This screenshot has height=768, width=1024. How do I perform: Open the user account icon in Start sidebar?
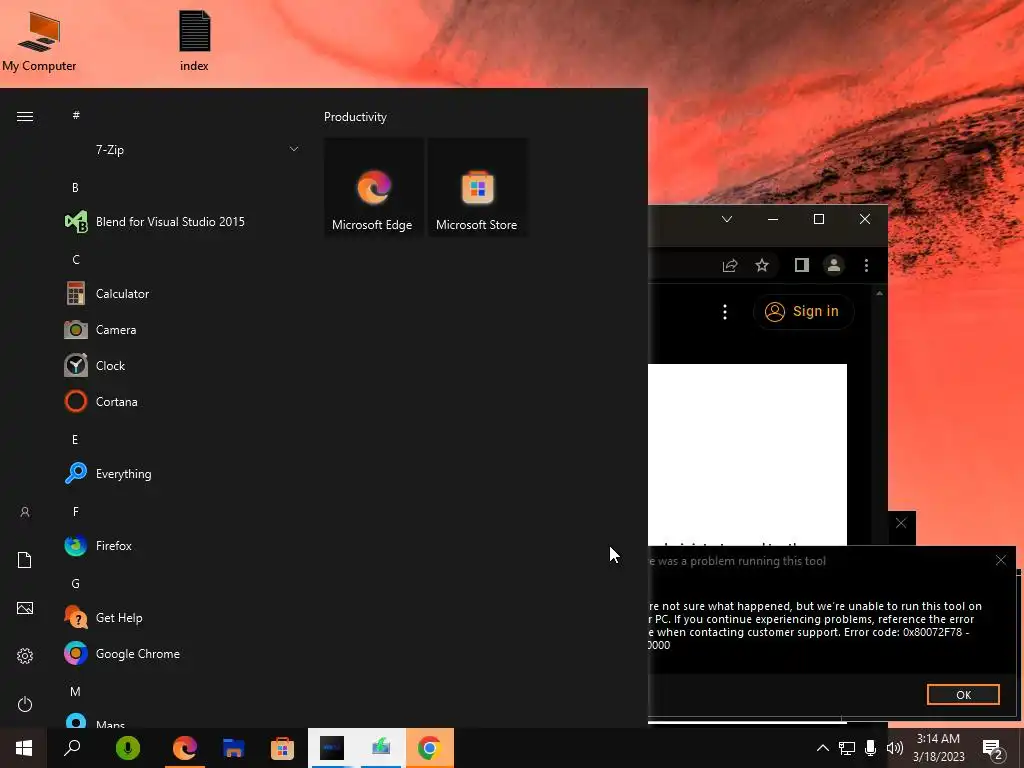pos(25,512)
